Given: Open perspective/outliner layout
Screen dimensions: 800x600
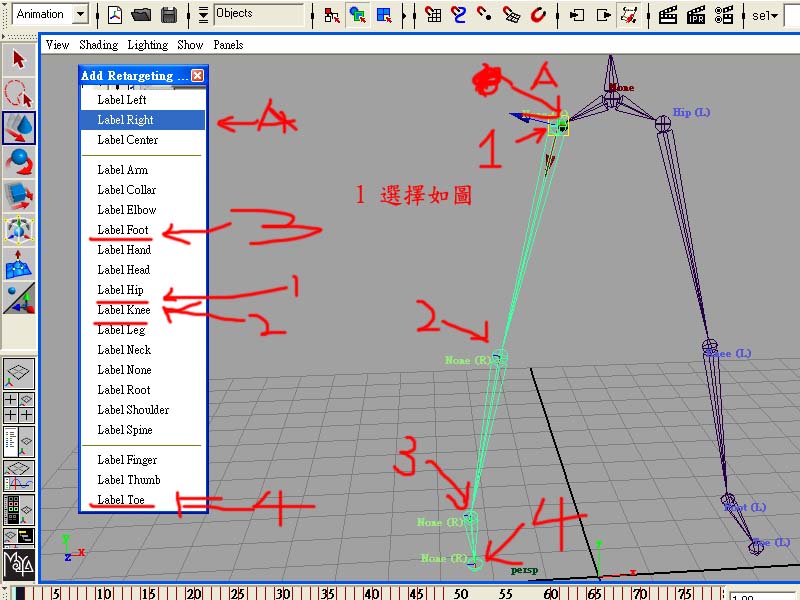Looking at the screenshot, I should click(x=19, y=441).
